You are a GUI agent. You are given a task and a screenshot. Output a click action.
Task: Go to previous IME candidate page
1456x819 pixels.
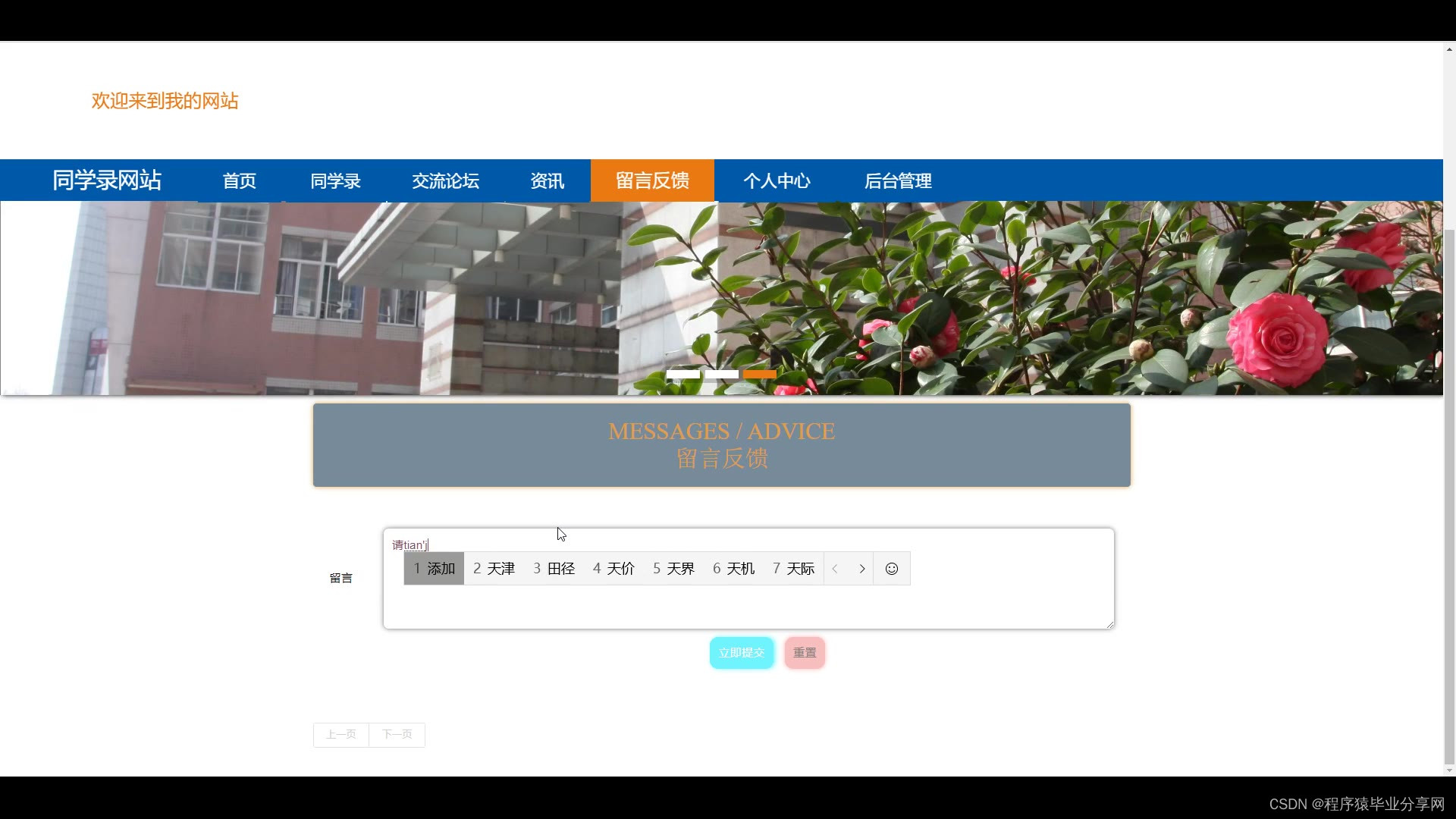pos(835,569)
